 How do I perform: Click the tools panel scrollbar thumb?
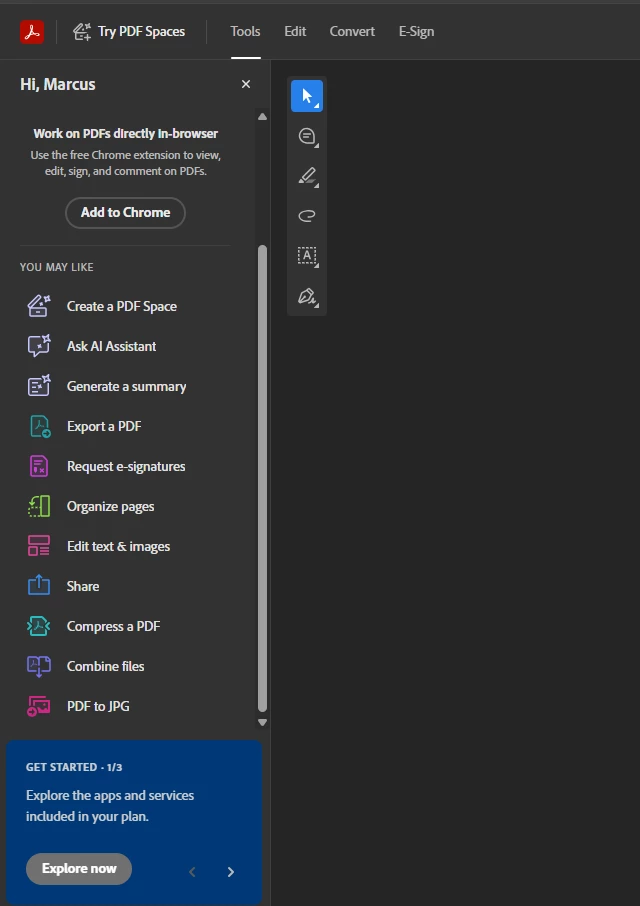click(262, 478)
